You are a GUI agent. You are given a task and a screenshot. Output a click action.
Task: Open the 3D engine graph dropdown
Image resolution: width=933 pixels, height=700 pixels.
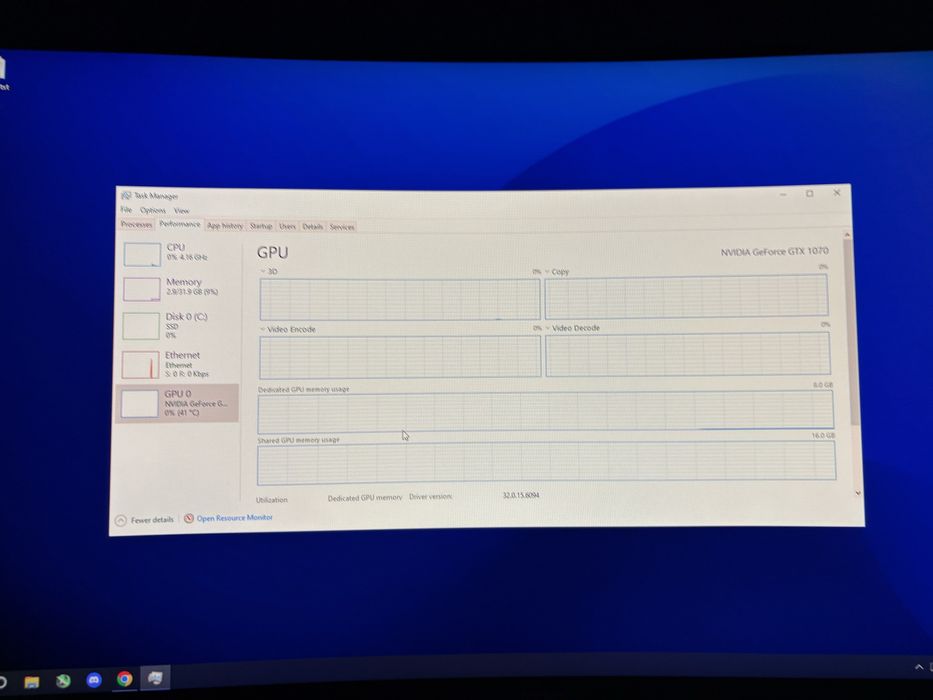pyautogui.click(x=263, y=271)
